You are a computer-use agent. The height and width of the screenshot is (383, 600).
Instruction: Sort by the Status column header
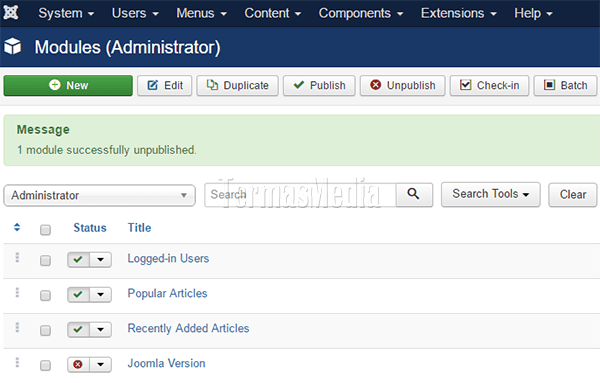click(x=90, y=228)
